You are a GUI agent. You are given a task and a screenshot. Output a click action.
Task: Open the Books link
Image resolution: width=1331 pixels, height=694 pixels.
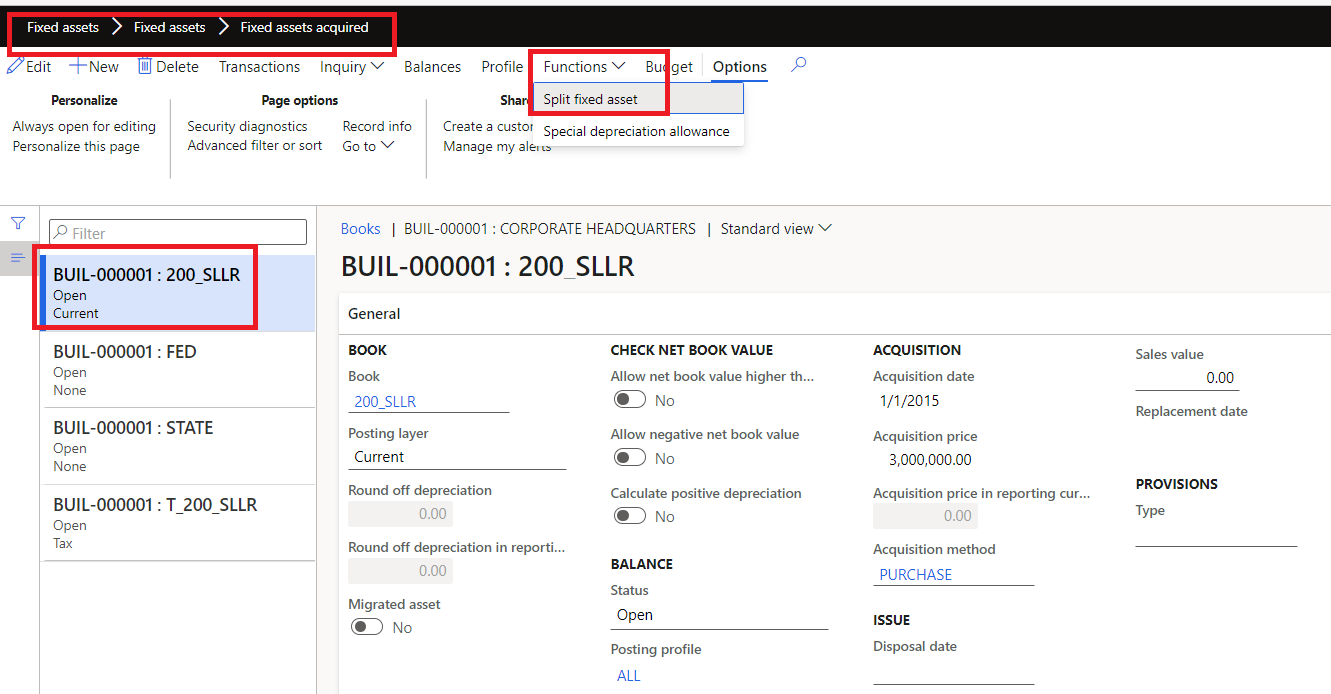pyautogui.click(x=360, y=228)
